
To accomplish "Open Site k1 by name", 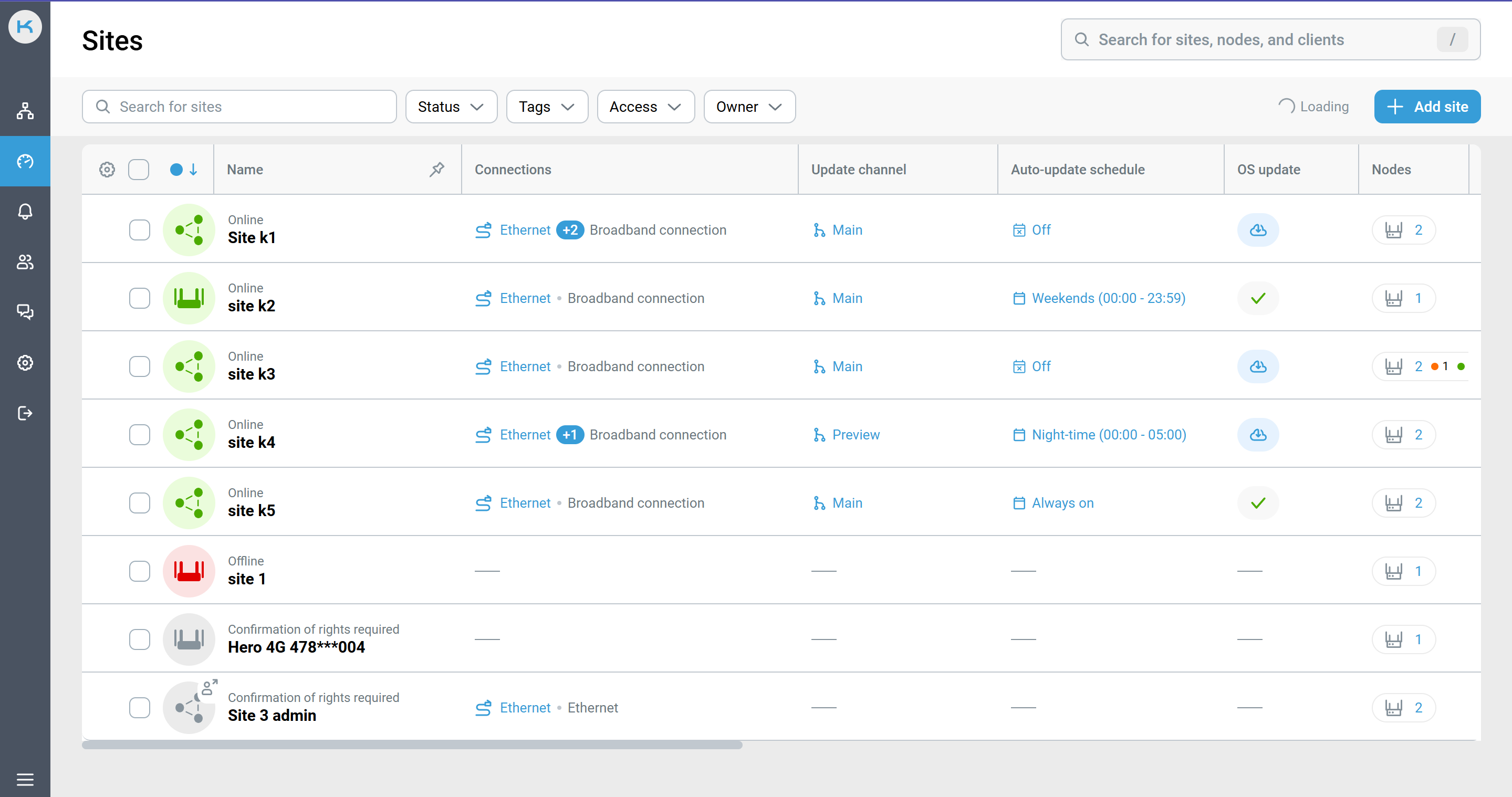I will point(251,238).
